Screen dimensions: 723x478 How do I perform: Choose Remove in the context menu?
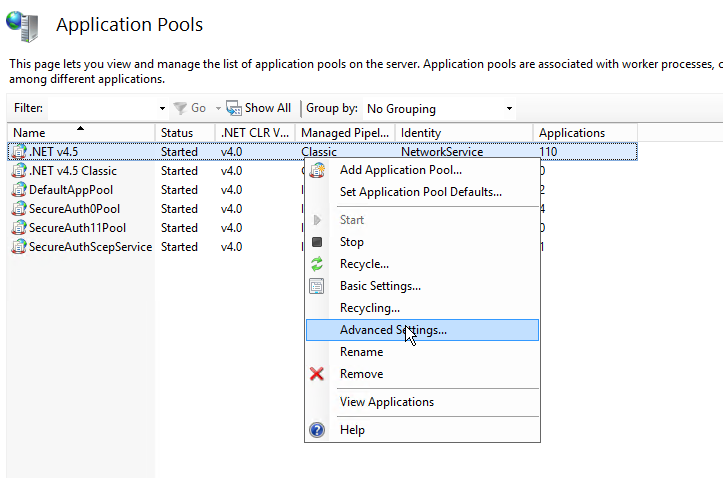[x=422, y=374]
